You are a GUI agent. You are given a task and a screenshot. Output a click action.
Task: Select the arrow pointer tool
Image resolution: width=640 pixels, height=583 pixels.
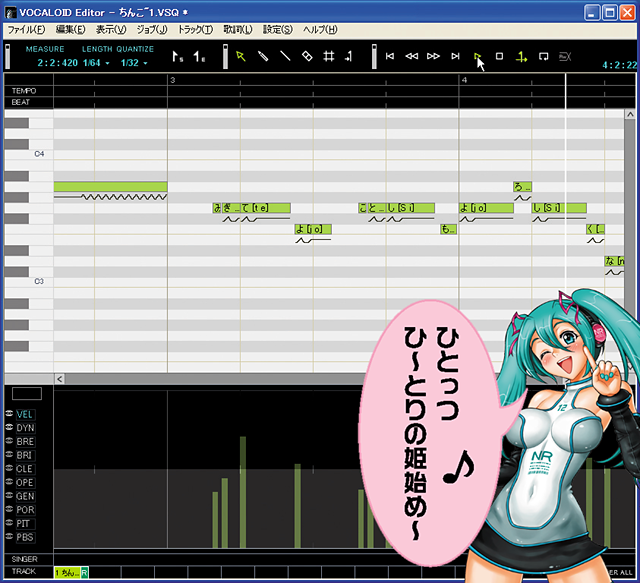coord(240,56)
